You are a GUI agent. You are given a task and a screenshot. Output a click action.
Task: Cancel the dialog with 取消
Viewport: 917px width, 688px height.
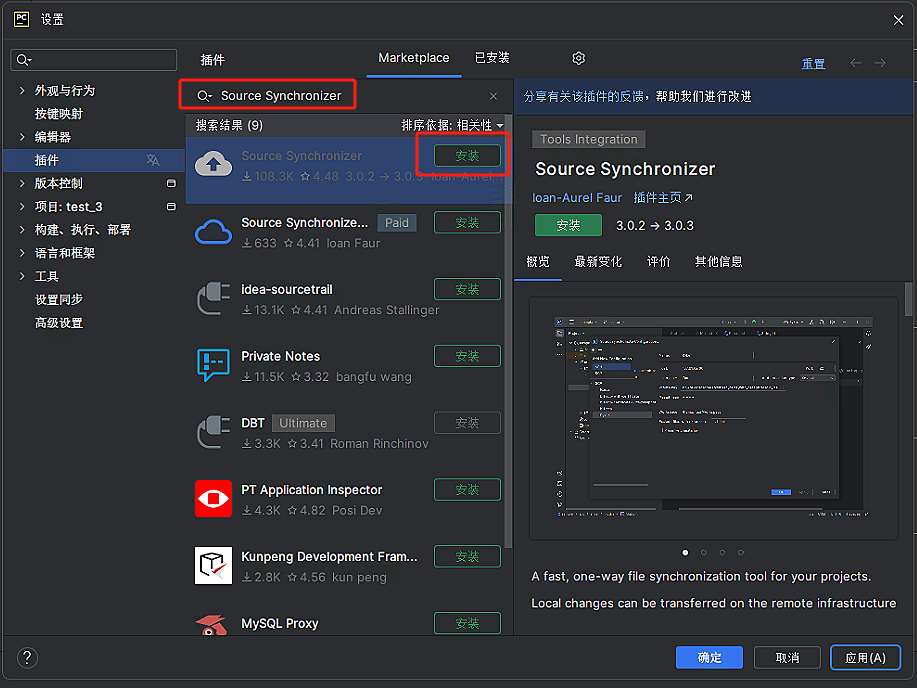tap(787, 658)
